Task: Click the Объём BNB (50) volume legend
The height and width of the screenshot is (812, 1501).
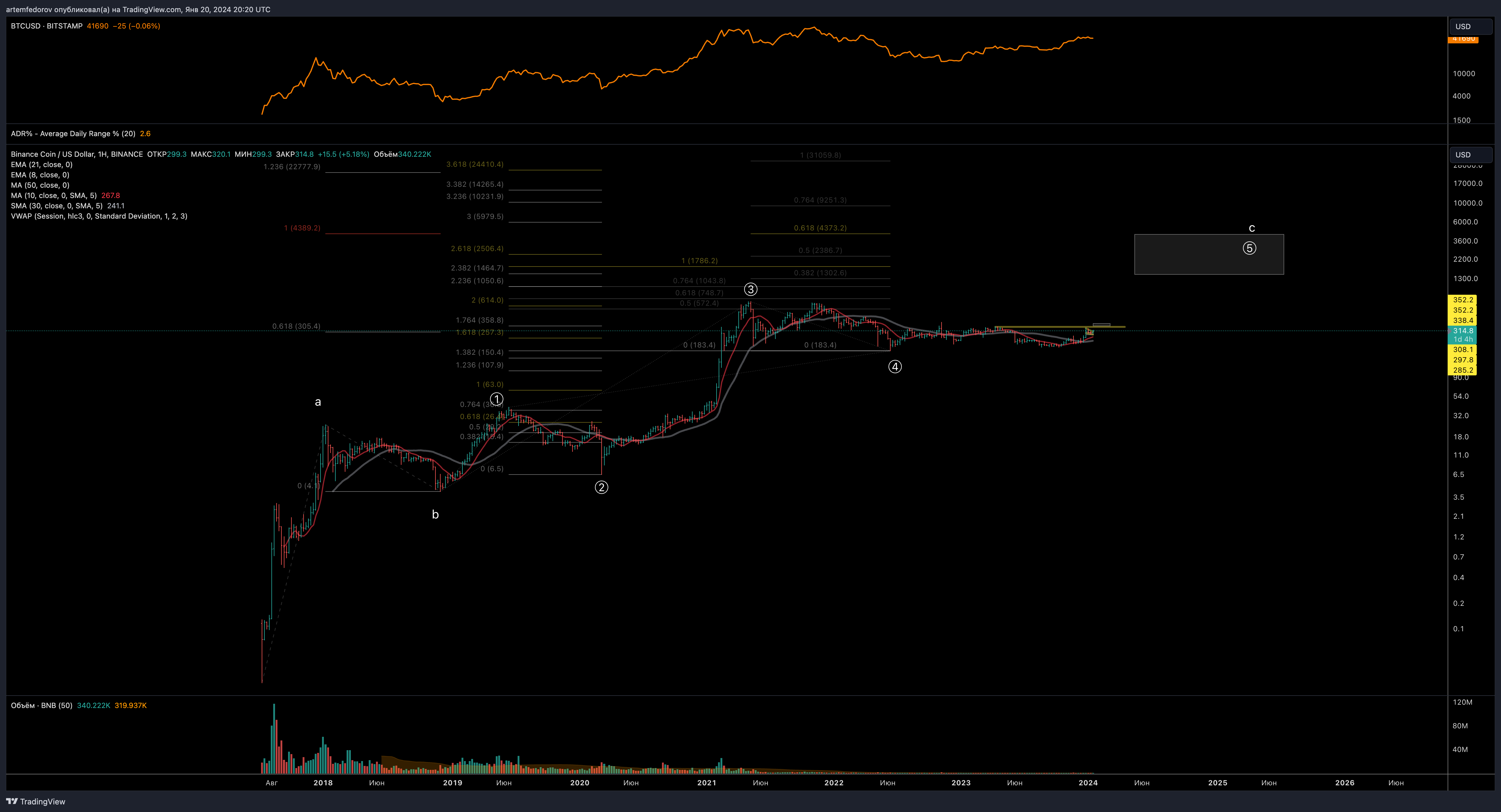Action: 41,705
